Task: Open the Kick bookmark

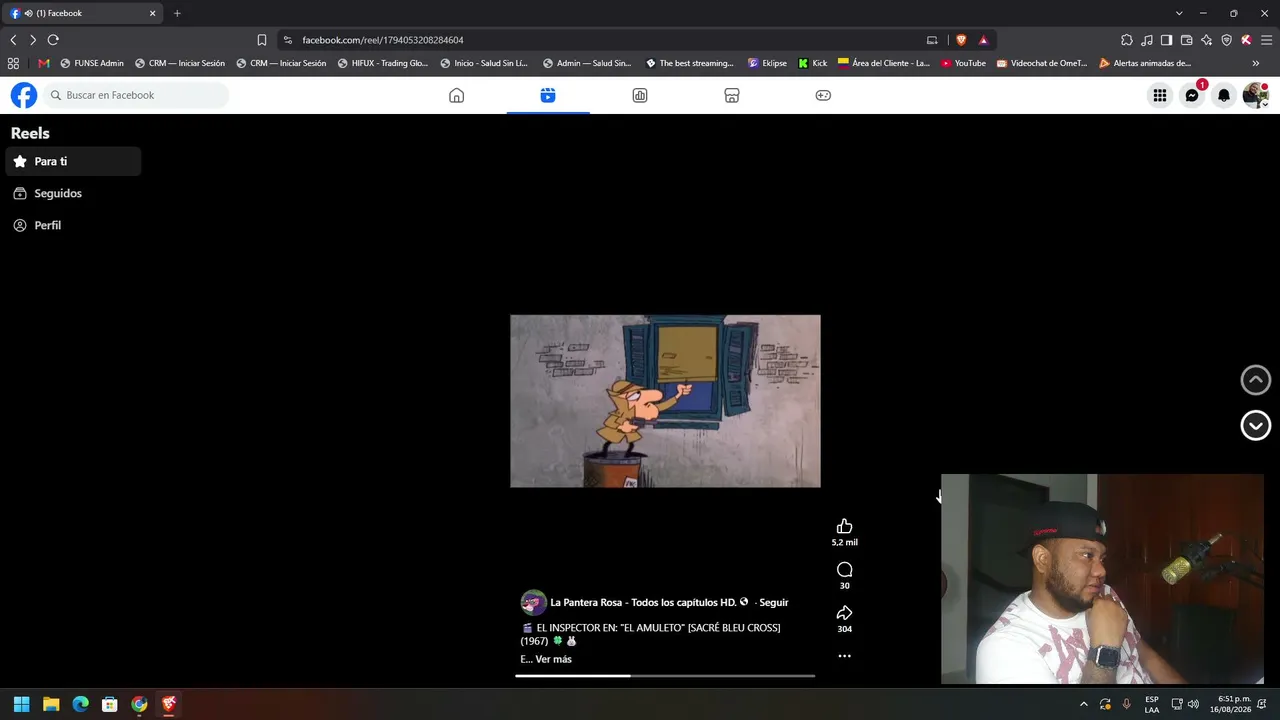Action: click(812, 63)
